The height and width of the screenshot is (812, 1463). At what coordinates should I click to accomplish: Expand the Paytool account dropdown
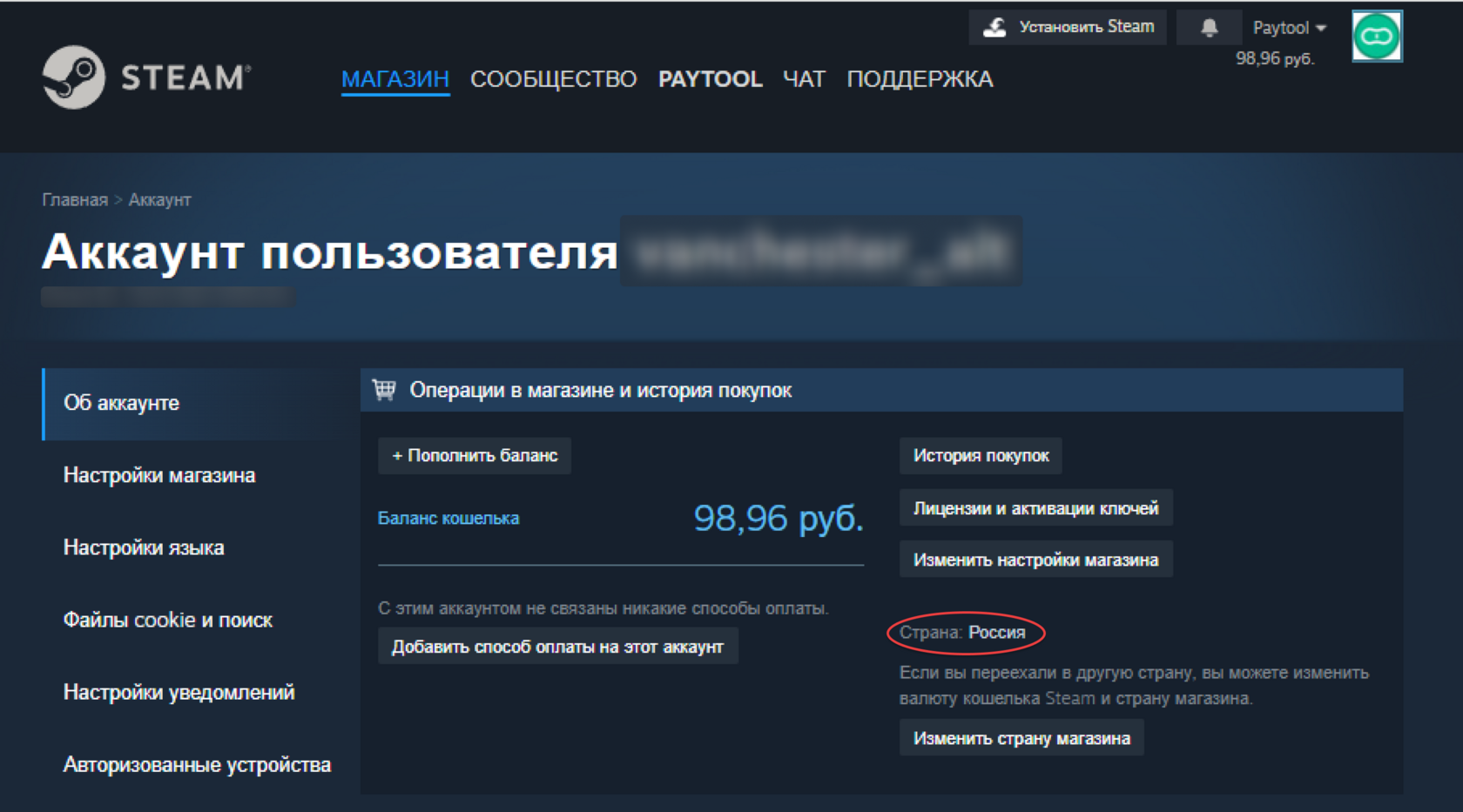click(x=1289, y=28)
